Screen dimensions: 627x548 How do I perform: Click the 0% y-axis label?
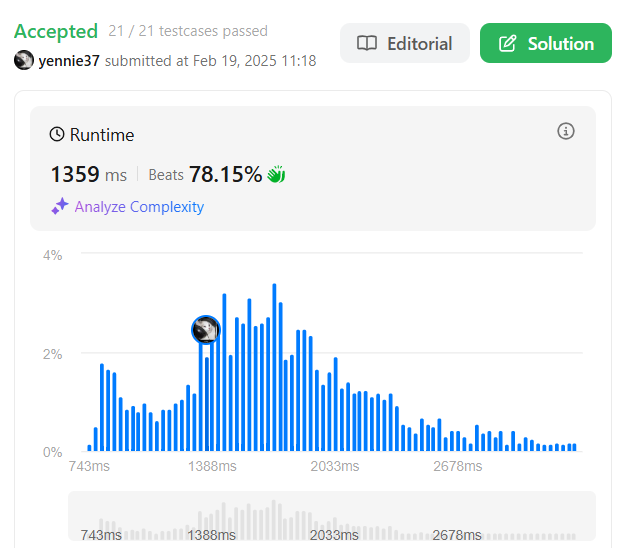coord(53,452)
